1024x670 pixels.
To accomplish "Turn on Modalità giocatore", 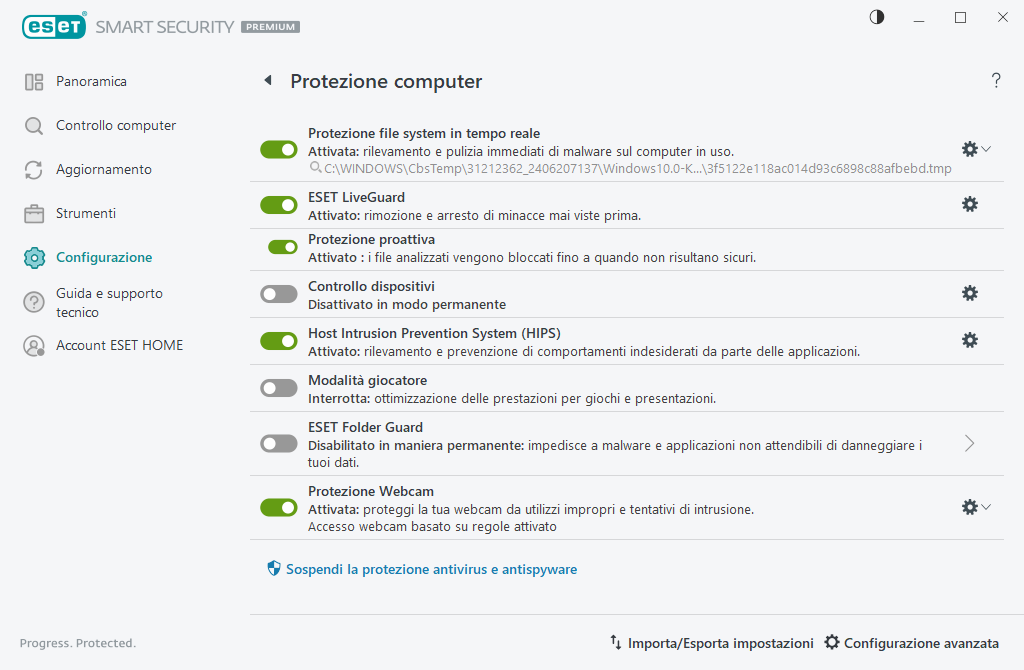I will click(x=278, y=387).
